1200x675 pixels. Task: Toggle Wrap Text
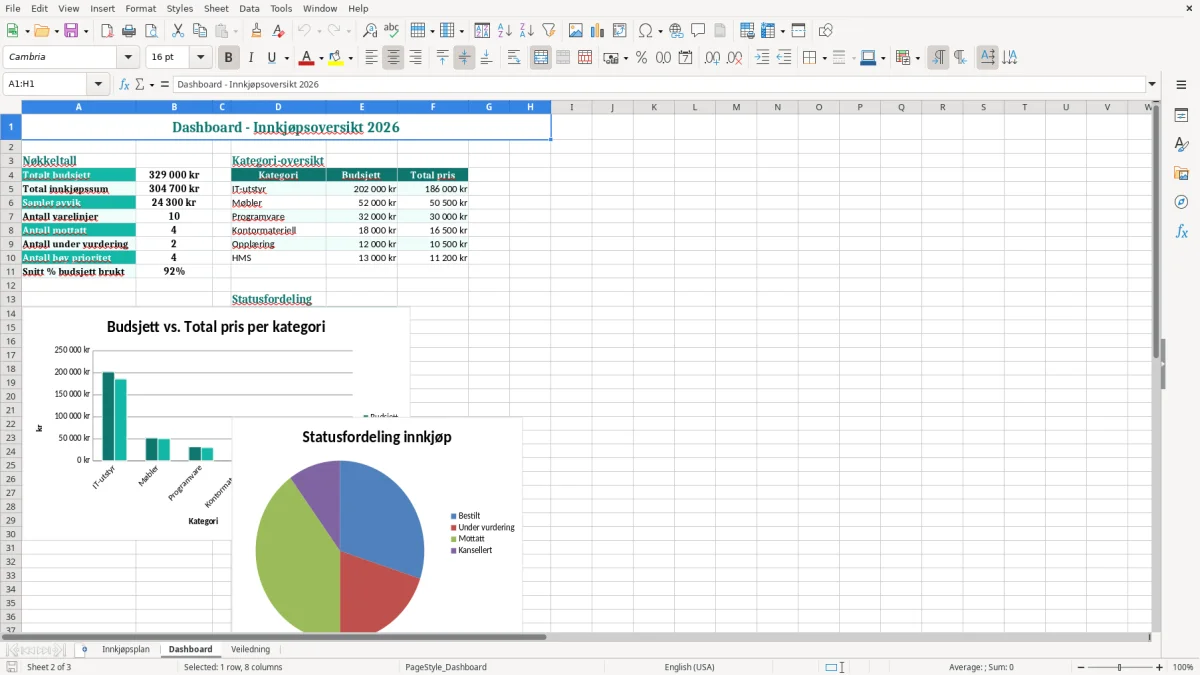514,58
